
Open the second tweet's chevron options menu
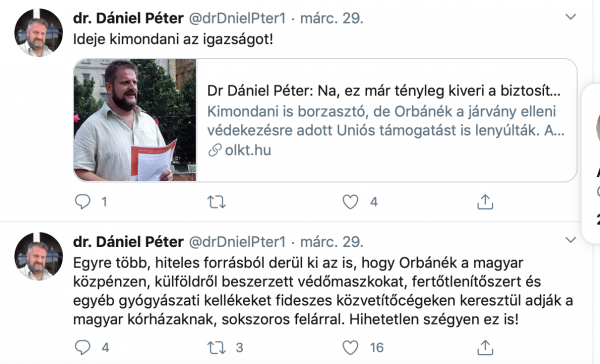point(571,240)
